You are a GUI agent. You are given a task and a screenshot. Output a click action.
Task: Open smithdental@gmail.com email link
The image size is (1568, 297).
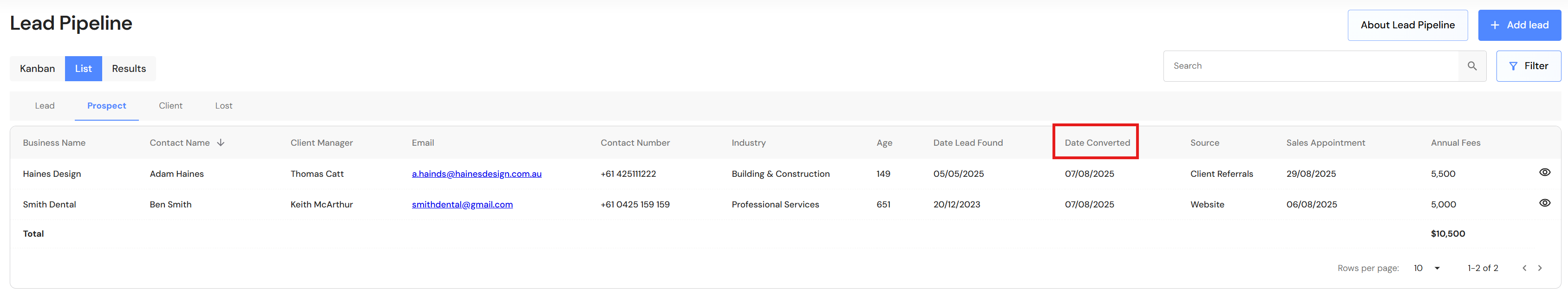click(x=462, y=205)
